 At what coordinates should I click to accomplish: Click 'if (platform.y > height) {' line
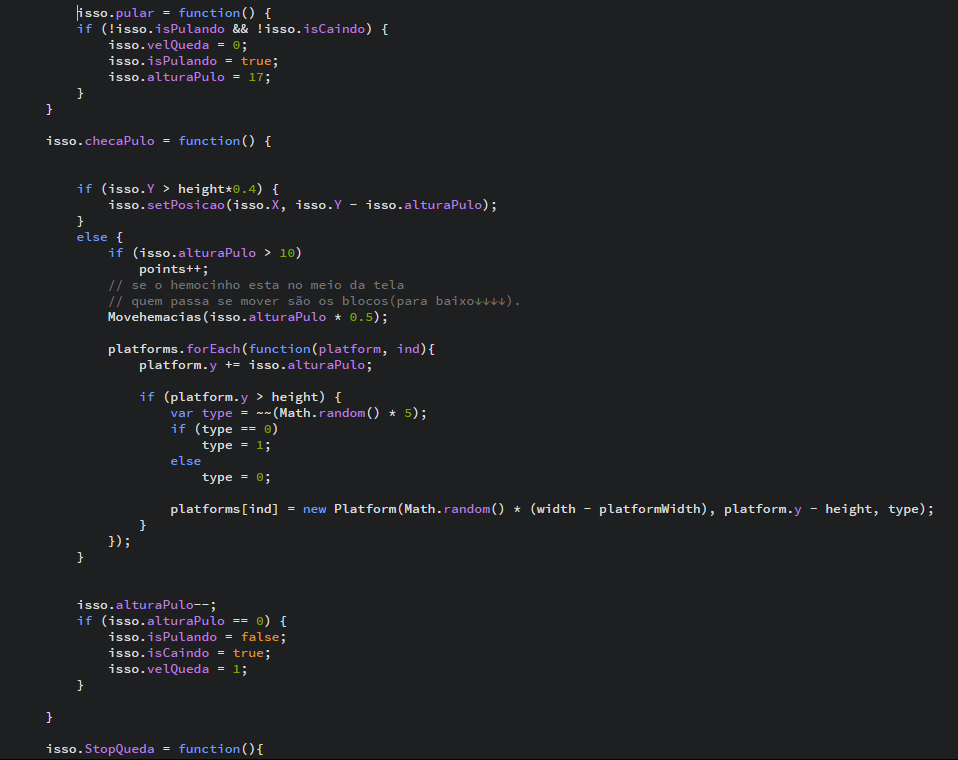click(240, 396)
